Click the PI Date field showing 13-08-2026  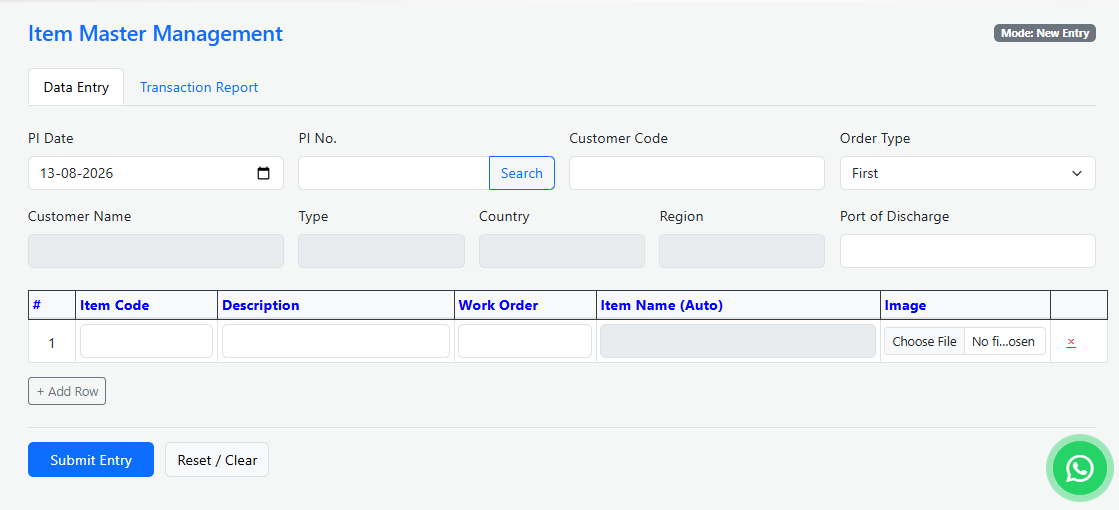click(x=156, y=173)
